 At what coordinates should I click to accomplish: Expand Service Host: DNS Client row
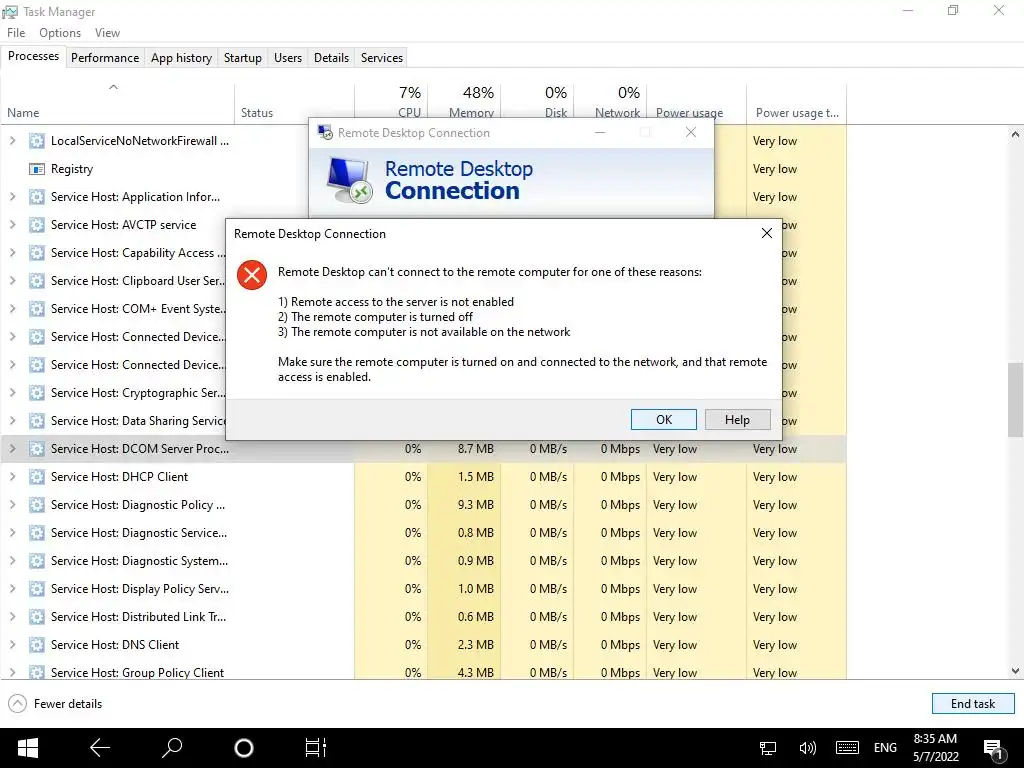[12, 645]
